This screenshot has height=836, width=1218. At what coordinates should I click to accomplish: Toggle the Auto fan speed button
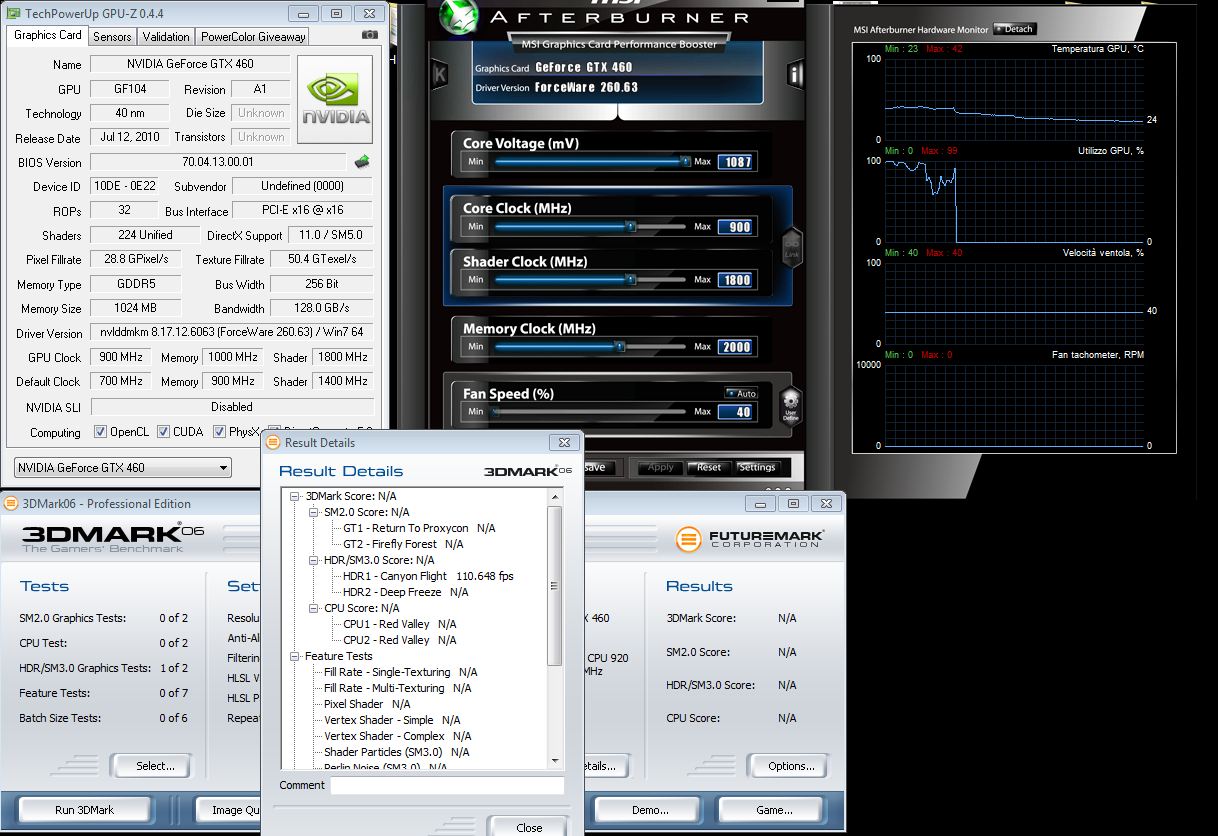pos(740,393)
